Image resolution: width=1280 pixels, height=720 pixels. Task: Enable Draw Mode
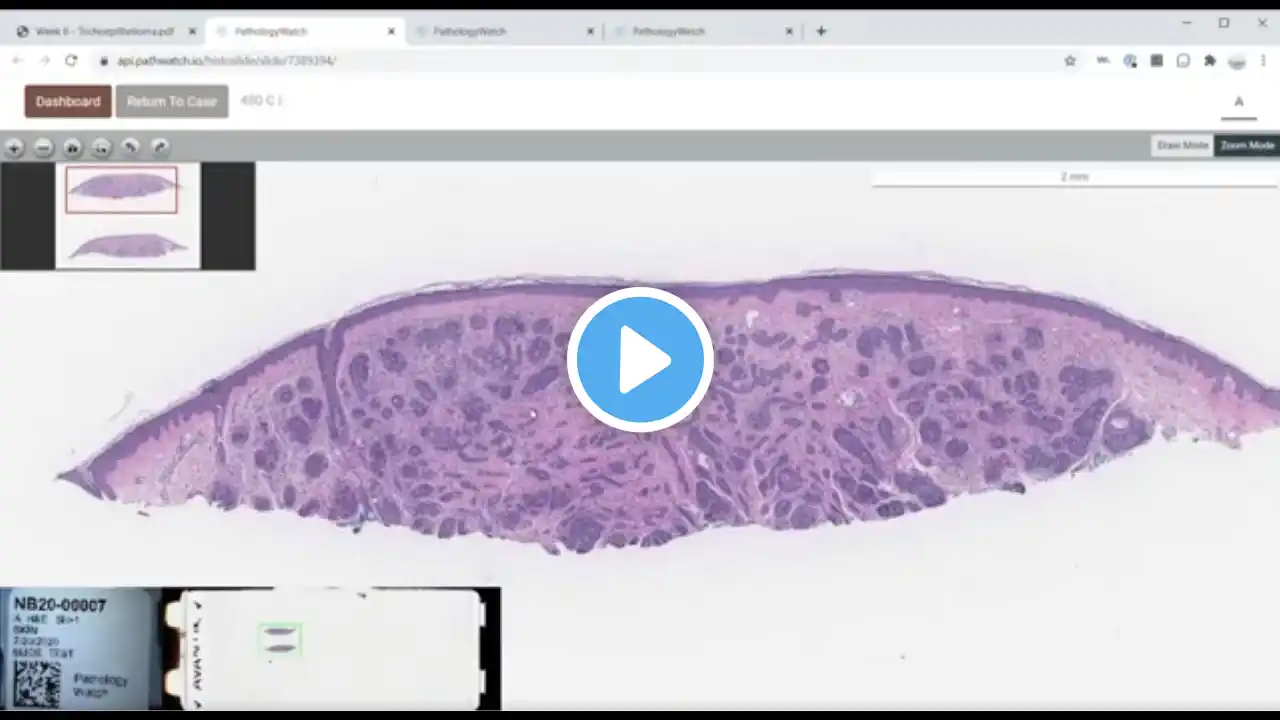(1182, 146)
